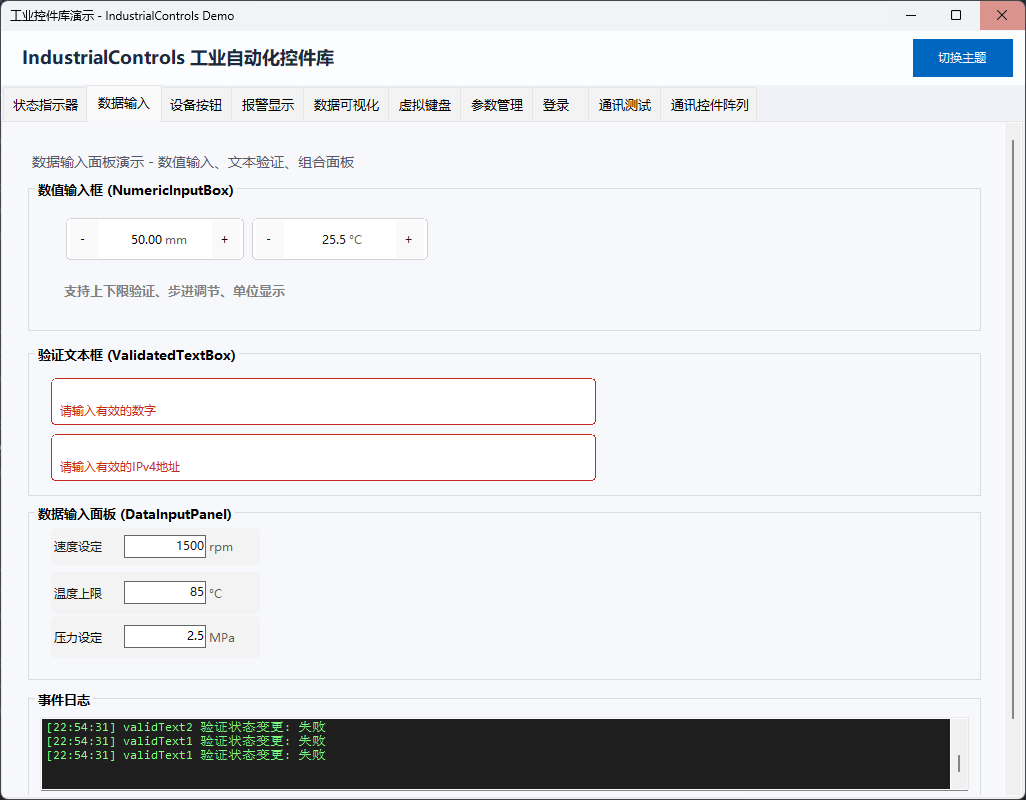Viewport: 1026px width, 800px height.
Task: Click the 温度上限 label
Action: click(x=78, y=593)
